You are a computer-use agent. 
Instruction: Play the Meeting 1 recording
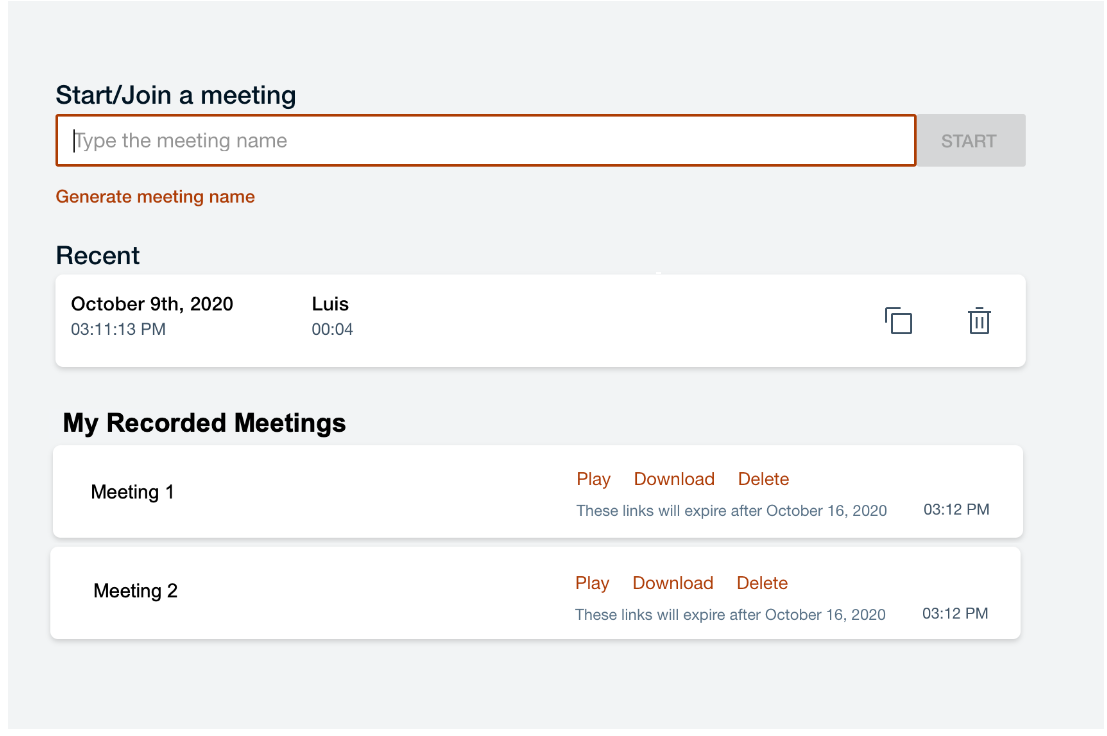pyautogui.click(x=593, y=479)
